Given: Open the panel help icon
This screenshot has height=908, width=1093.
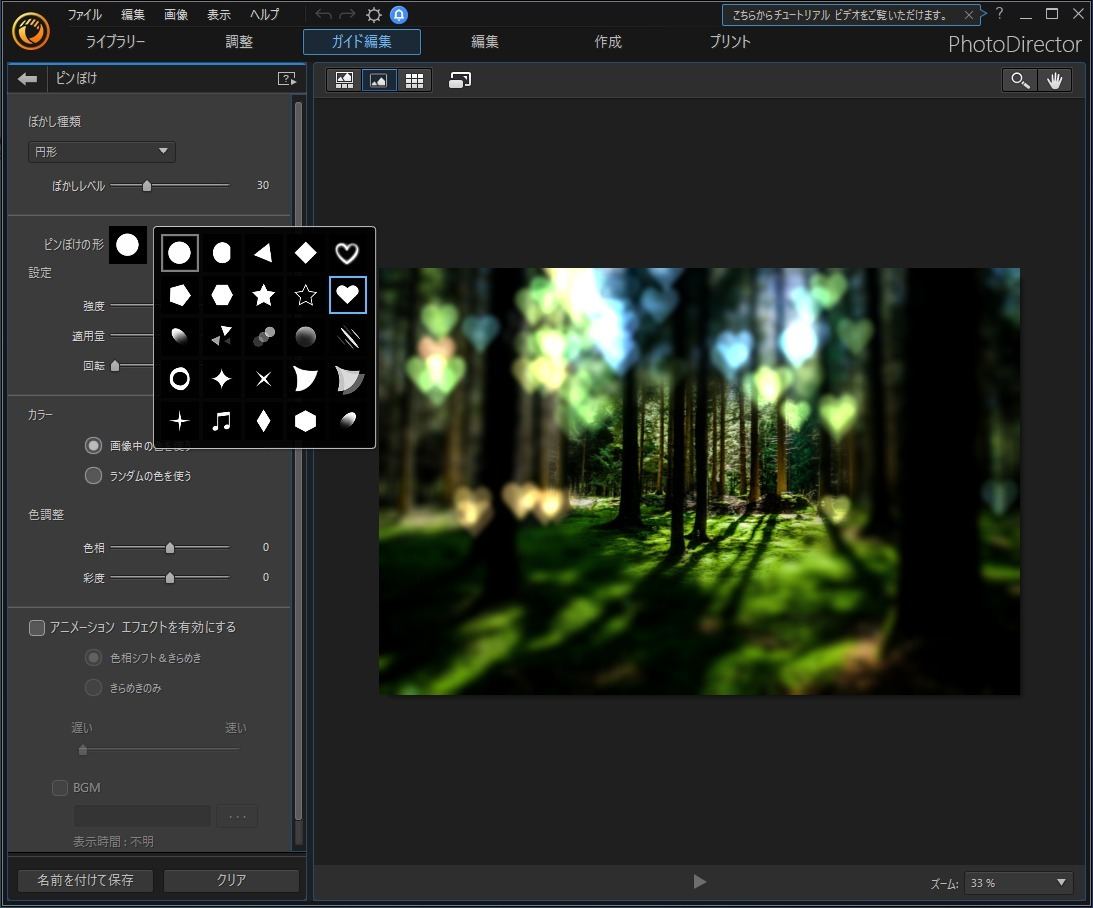Looking at the screenshot, I should point(286,79).
